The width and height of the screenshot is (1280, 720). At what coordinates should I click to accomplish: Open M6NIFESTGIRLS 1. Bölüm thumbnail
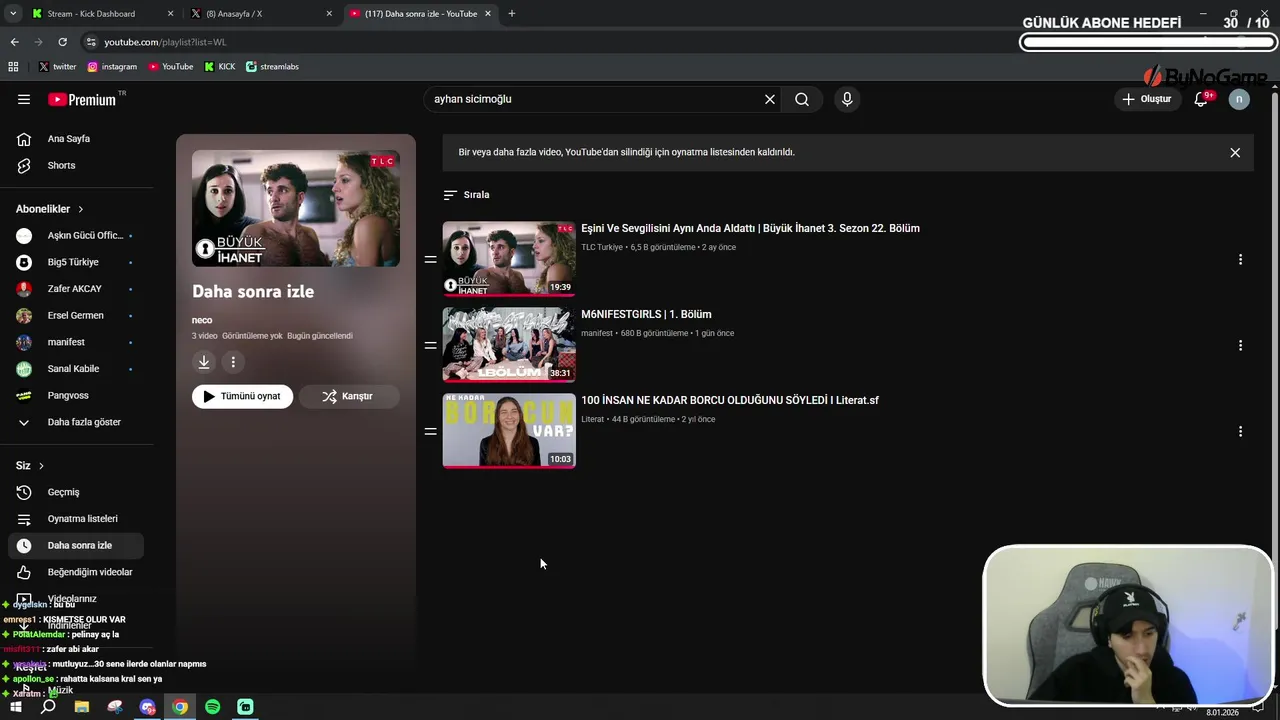pos(509,345)
